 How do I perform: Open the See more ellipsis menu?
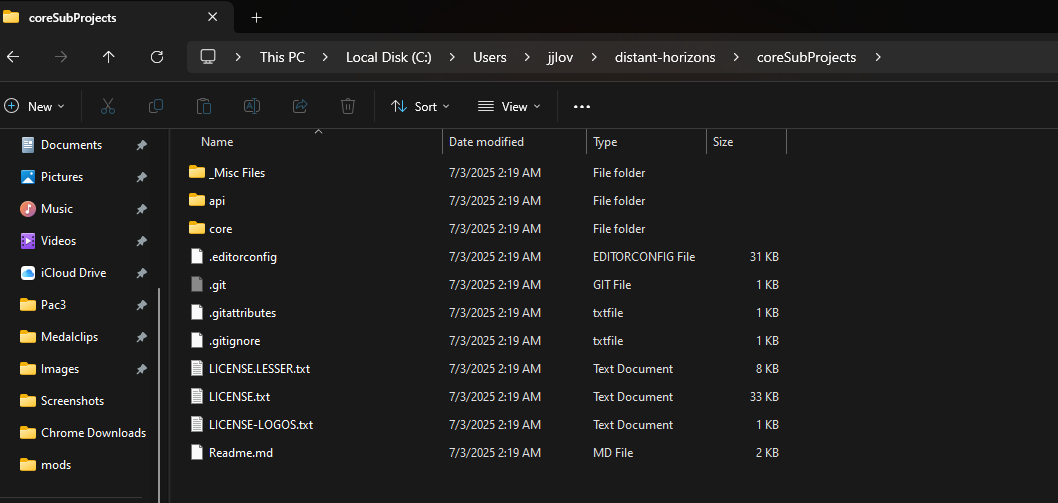pyautogui.click(x=582, y=106)
